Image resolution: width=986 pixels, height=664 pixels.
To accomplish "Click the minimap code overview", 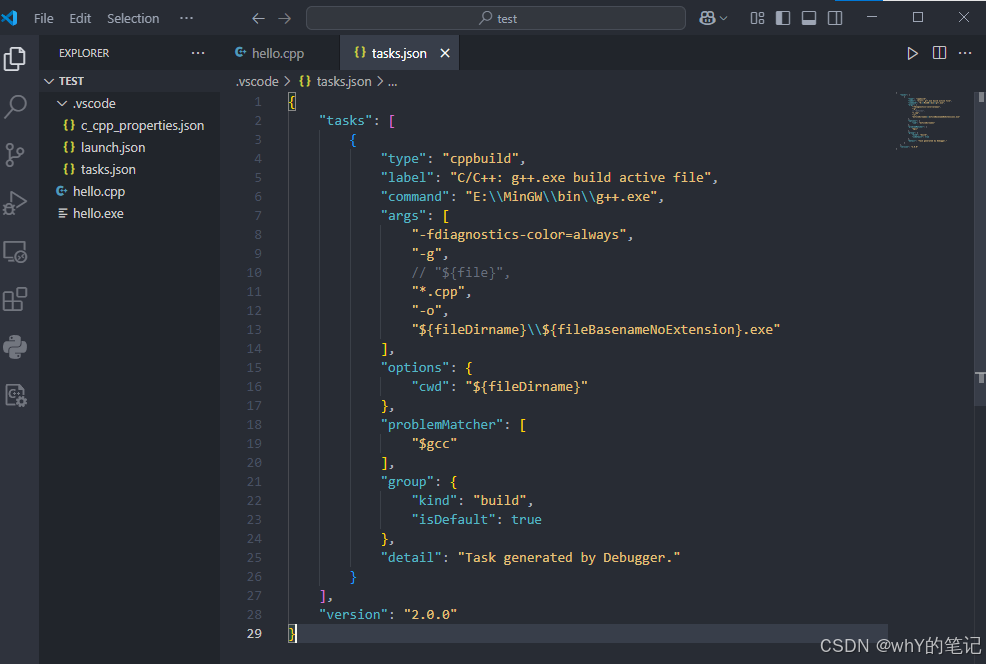I will coord(928,120).
